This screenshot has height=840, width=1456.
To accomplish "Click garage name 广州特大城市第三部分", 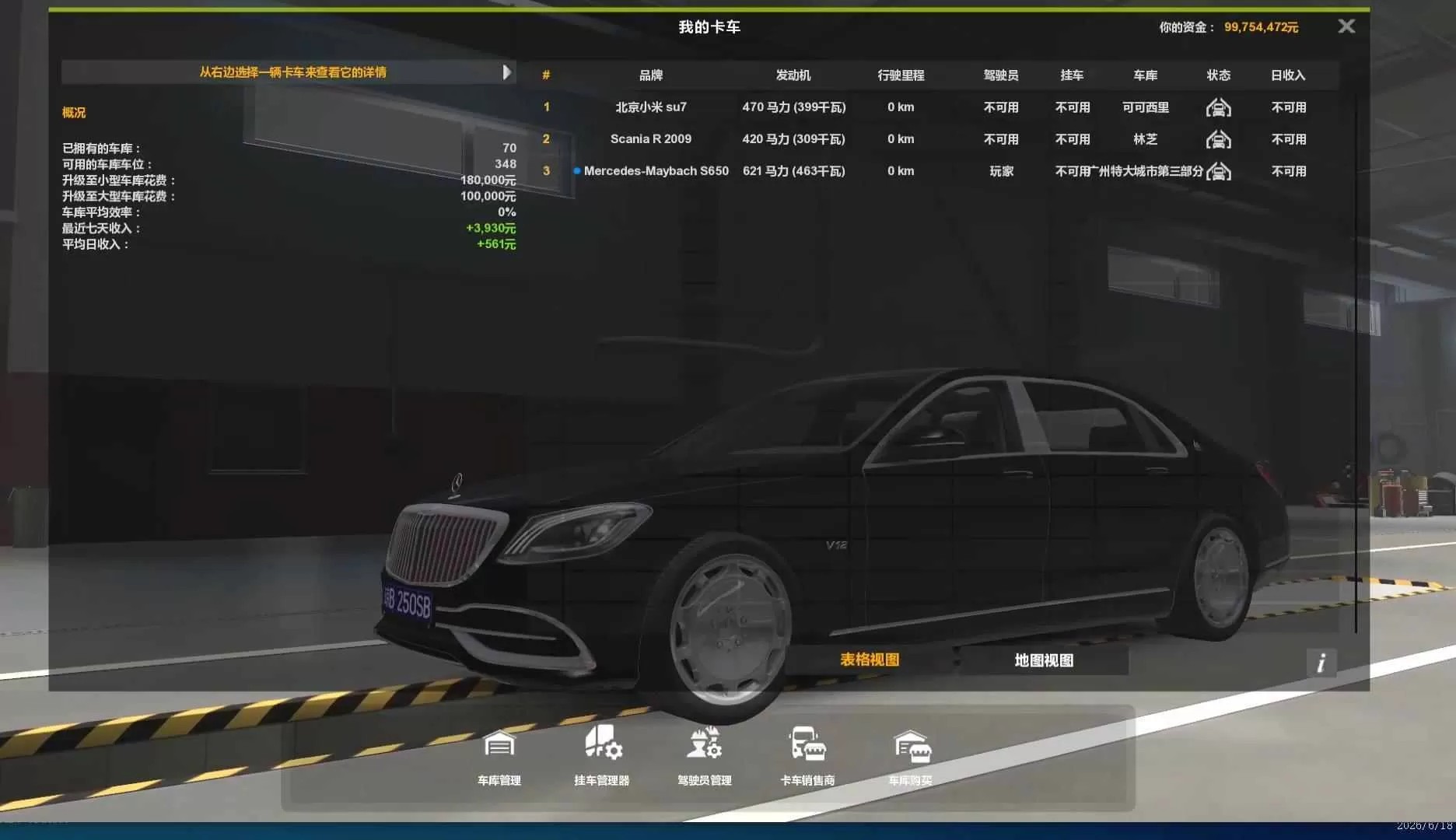I will (x=1147, y=171).
